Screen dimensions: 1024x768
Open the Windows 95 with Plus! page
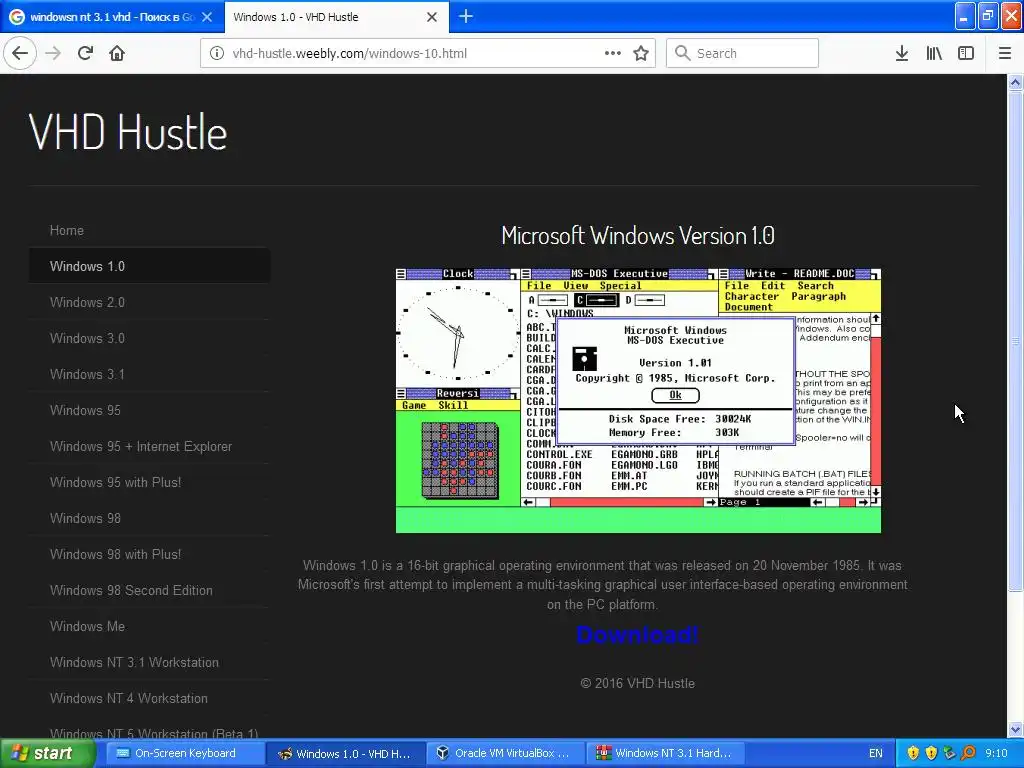116,482
